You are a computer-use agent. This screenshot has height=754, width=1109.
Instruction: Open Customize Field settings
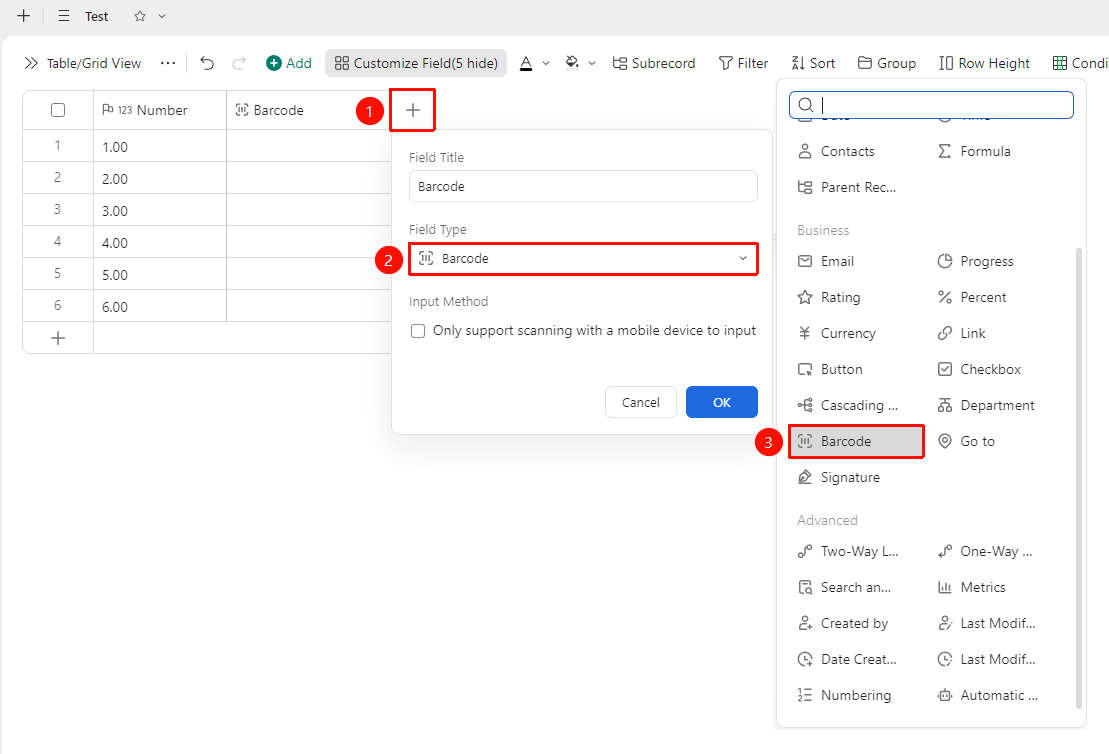tap(416, 64)
